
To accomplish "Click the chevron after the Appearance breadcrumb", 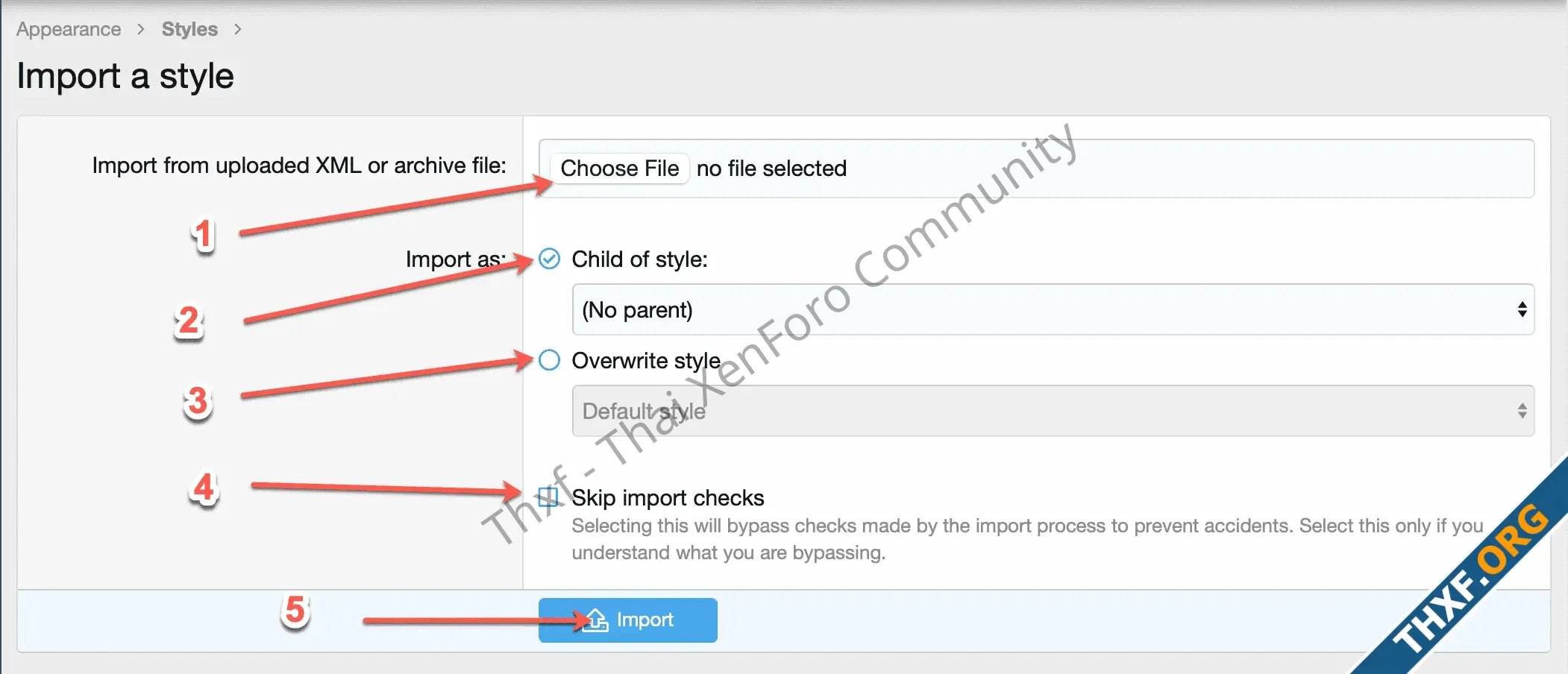I will pyautogui.click(x=141, y=29).
